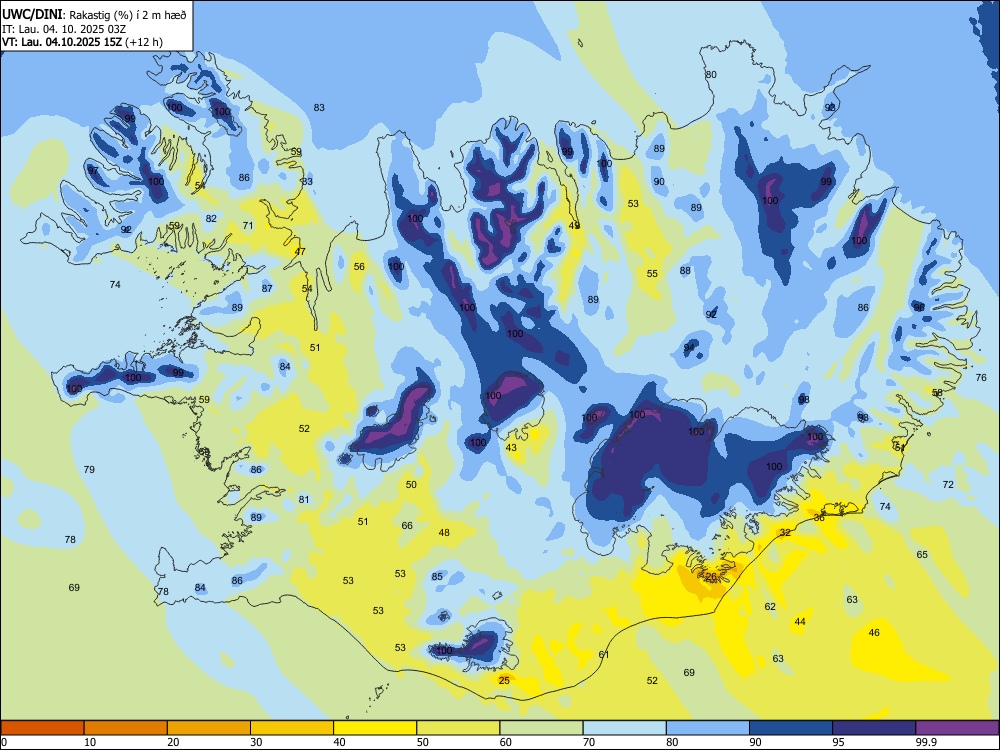Click the humidity value '47'
1000x750 pixels.
pos(300,251)
